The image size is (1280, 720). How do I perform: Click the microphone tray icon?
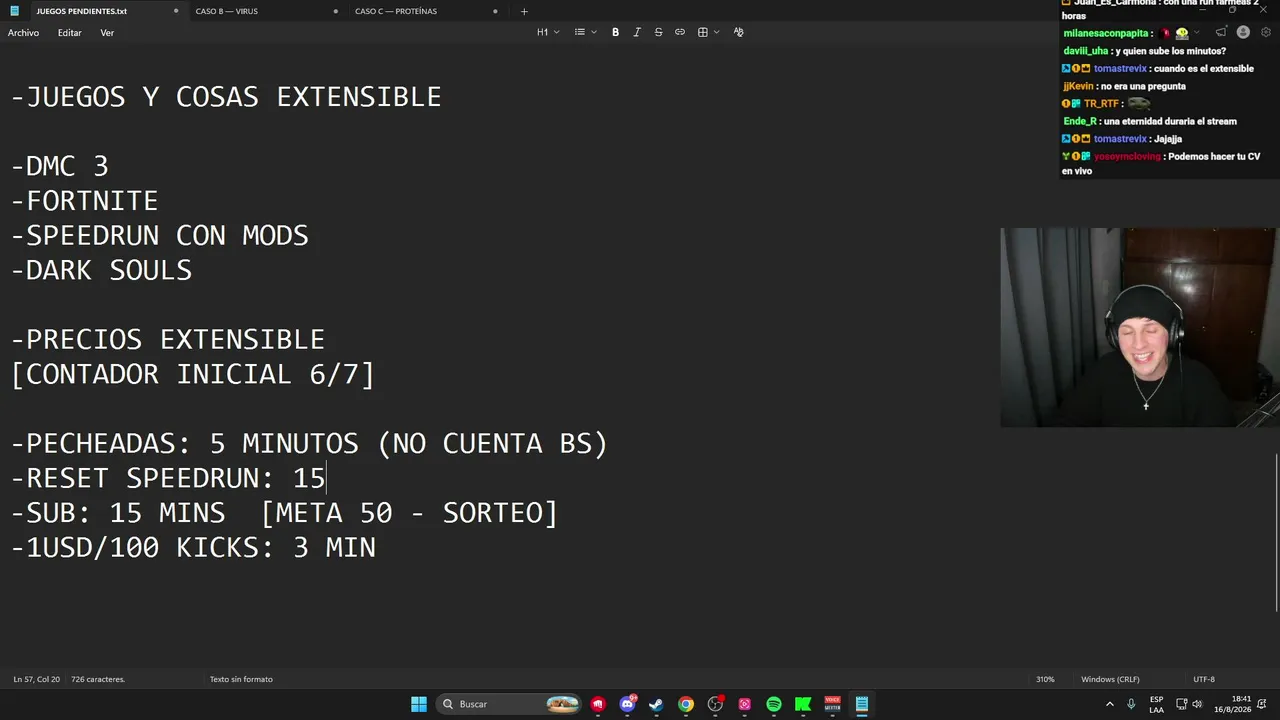coord(1132,704)
